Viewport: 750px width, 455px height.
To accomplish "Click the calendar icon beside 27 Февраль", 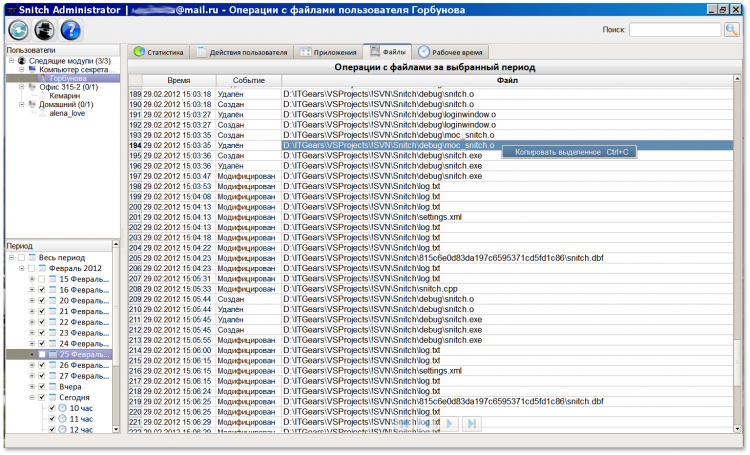I will [x=52, y=376].
